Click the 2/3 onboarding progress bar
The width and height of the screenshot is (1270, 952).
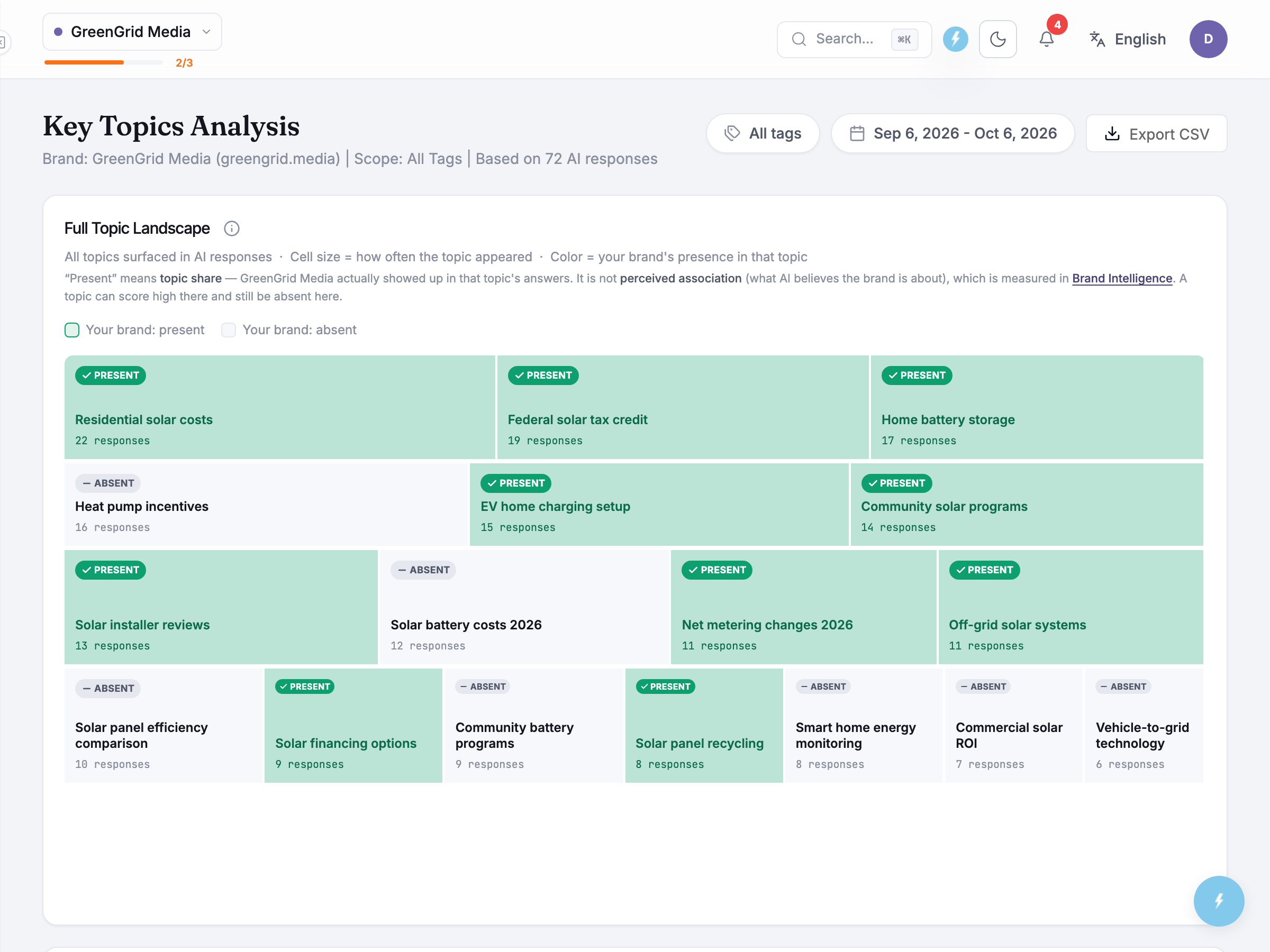(104, 62)
